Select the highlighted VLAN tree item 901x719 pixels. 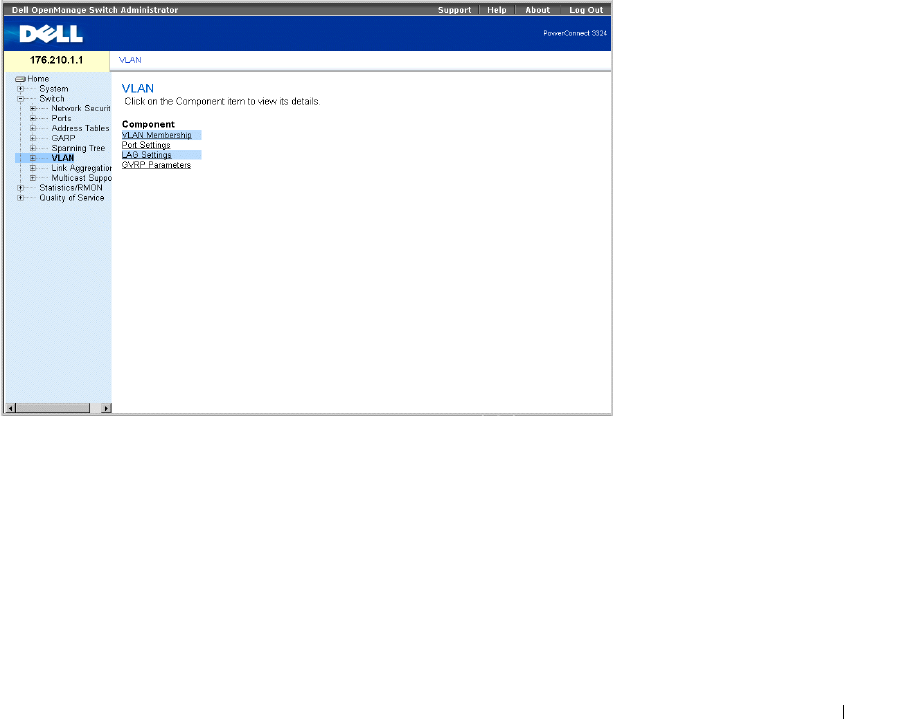pyautogui.click(x=63, y=158)
